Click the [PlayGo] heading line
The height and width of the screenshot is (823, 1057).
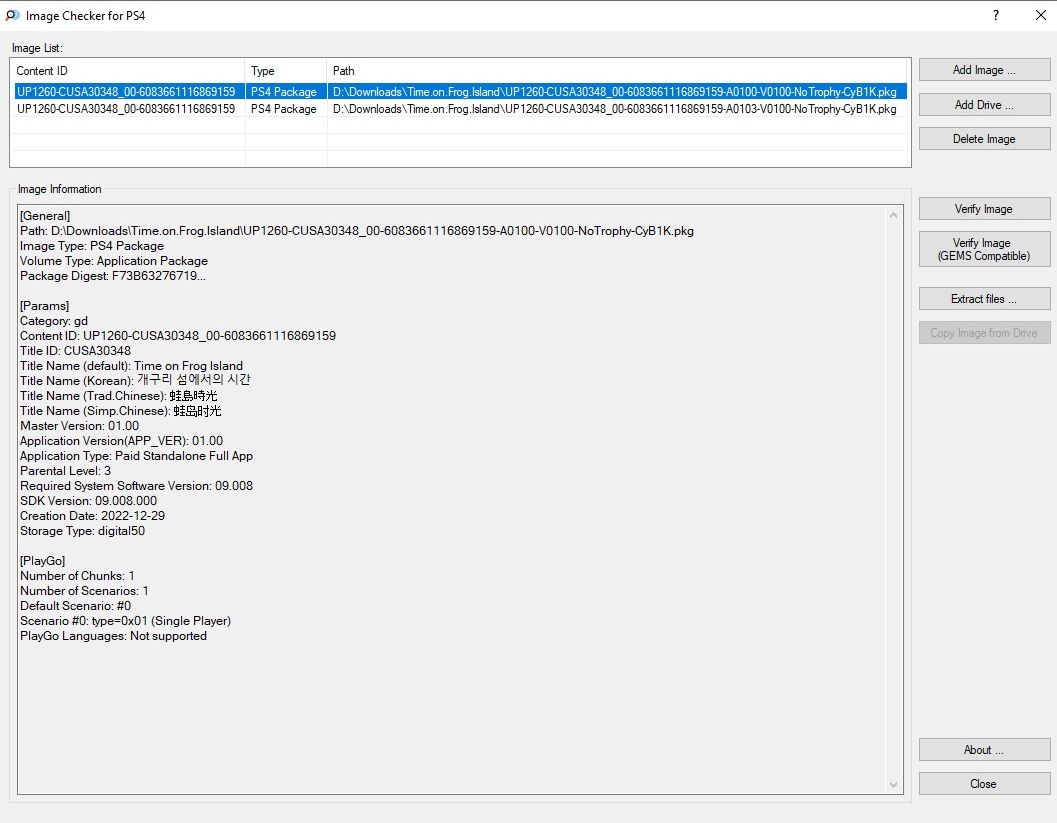point(42,561)
